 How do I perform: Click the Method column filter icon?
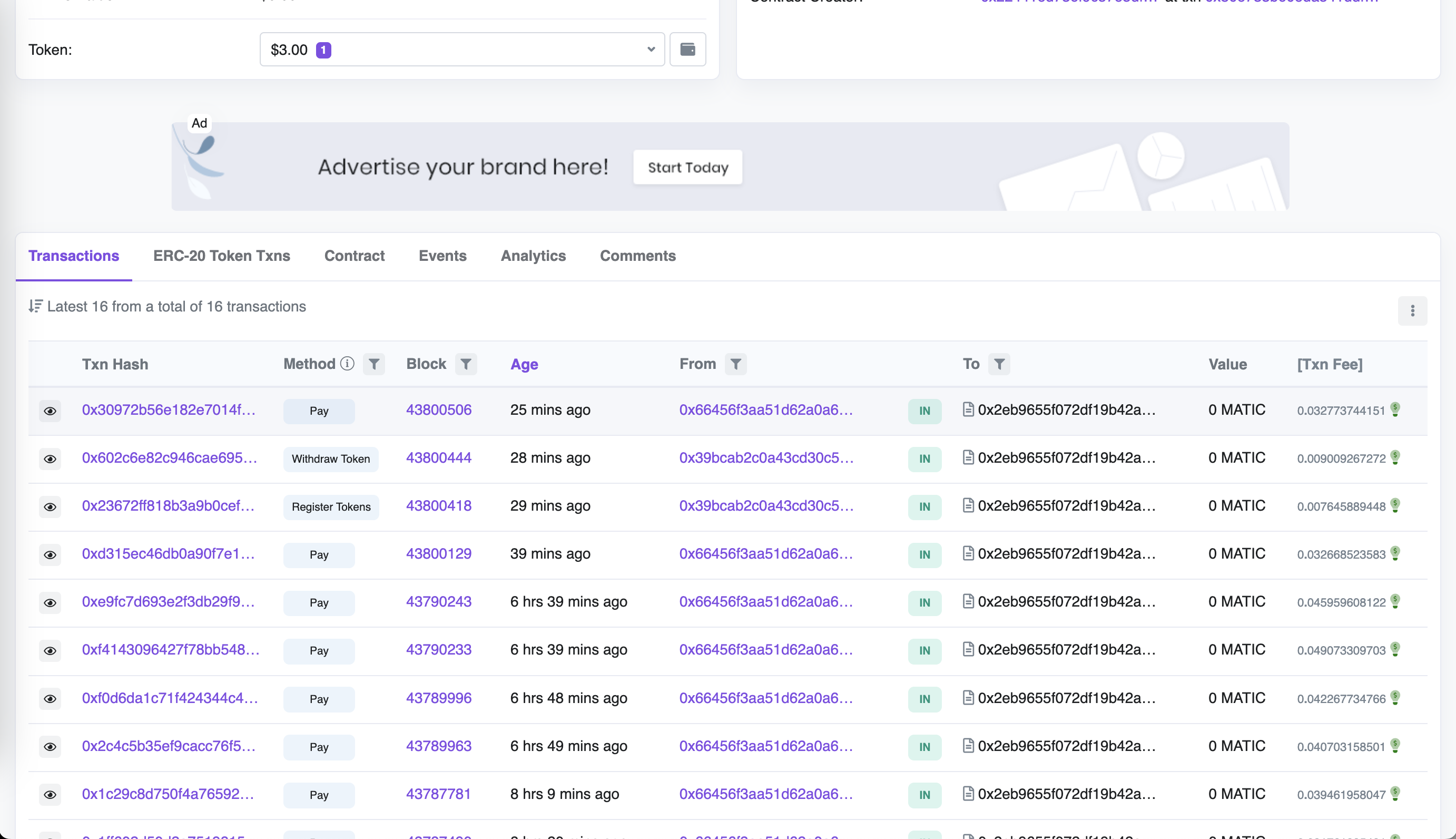[374, 364]
